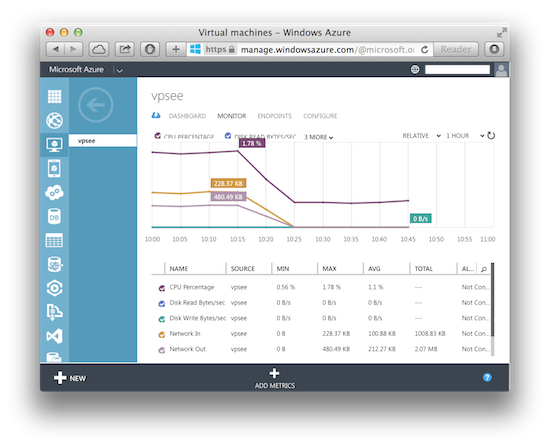Open the All Items grid icon in sidebar

(54, 96)
